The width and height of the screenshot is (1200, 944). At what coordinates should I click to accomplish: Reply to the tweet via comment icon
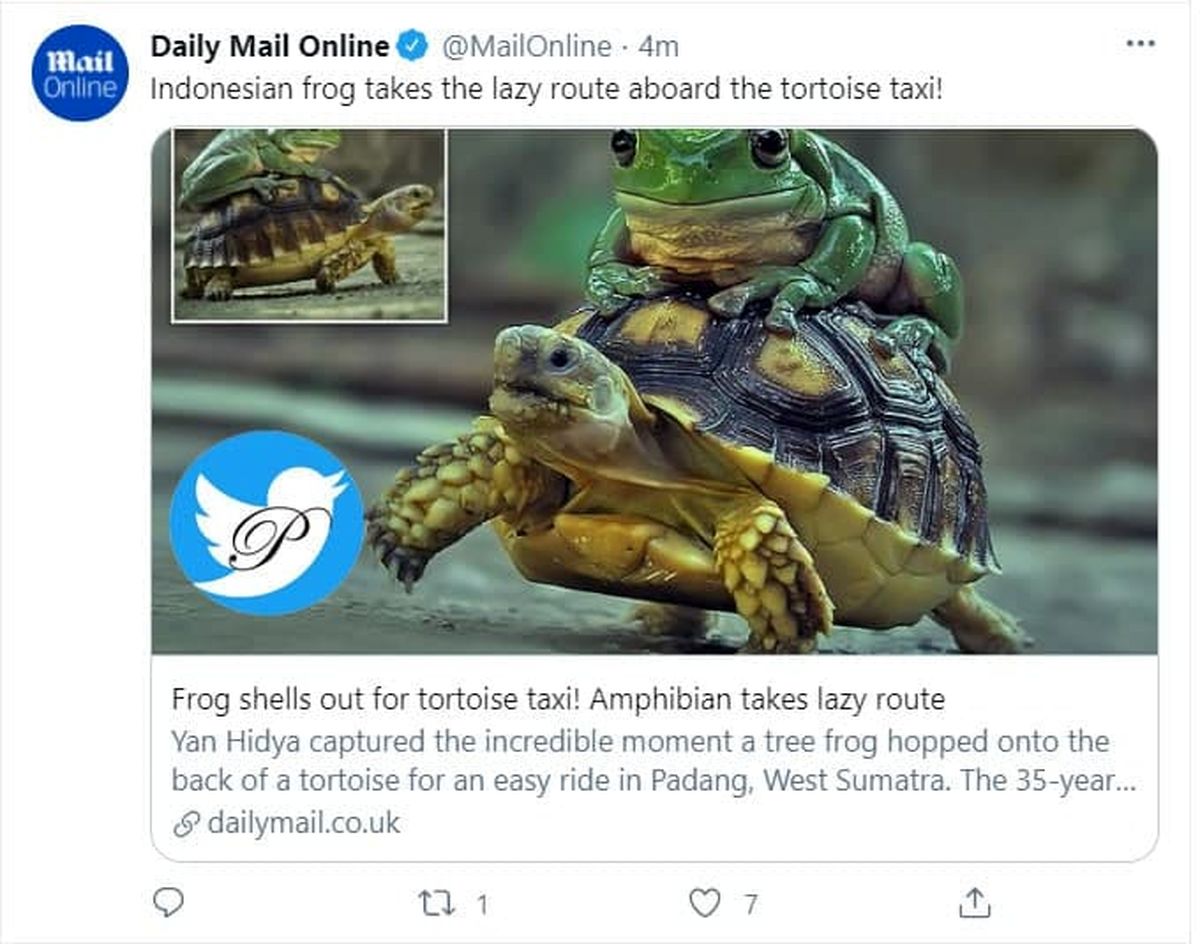(169, 903)
